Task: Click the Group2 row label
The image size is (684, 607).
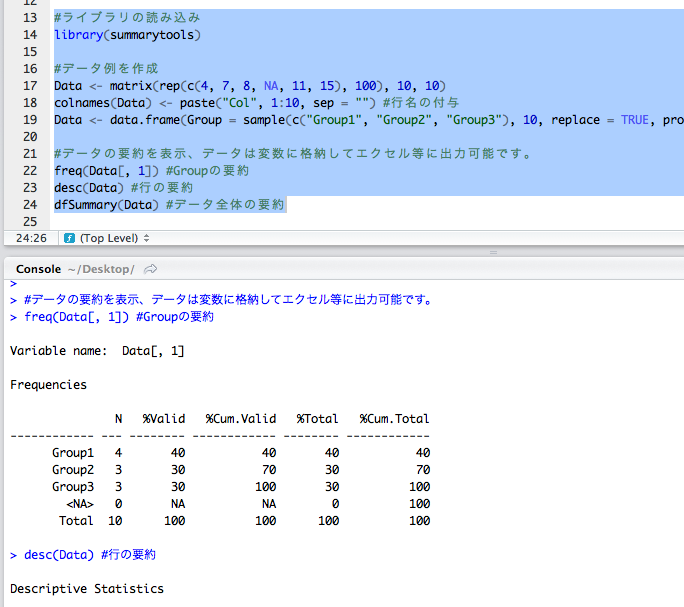Action: tap(73, 470)
